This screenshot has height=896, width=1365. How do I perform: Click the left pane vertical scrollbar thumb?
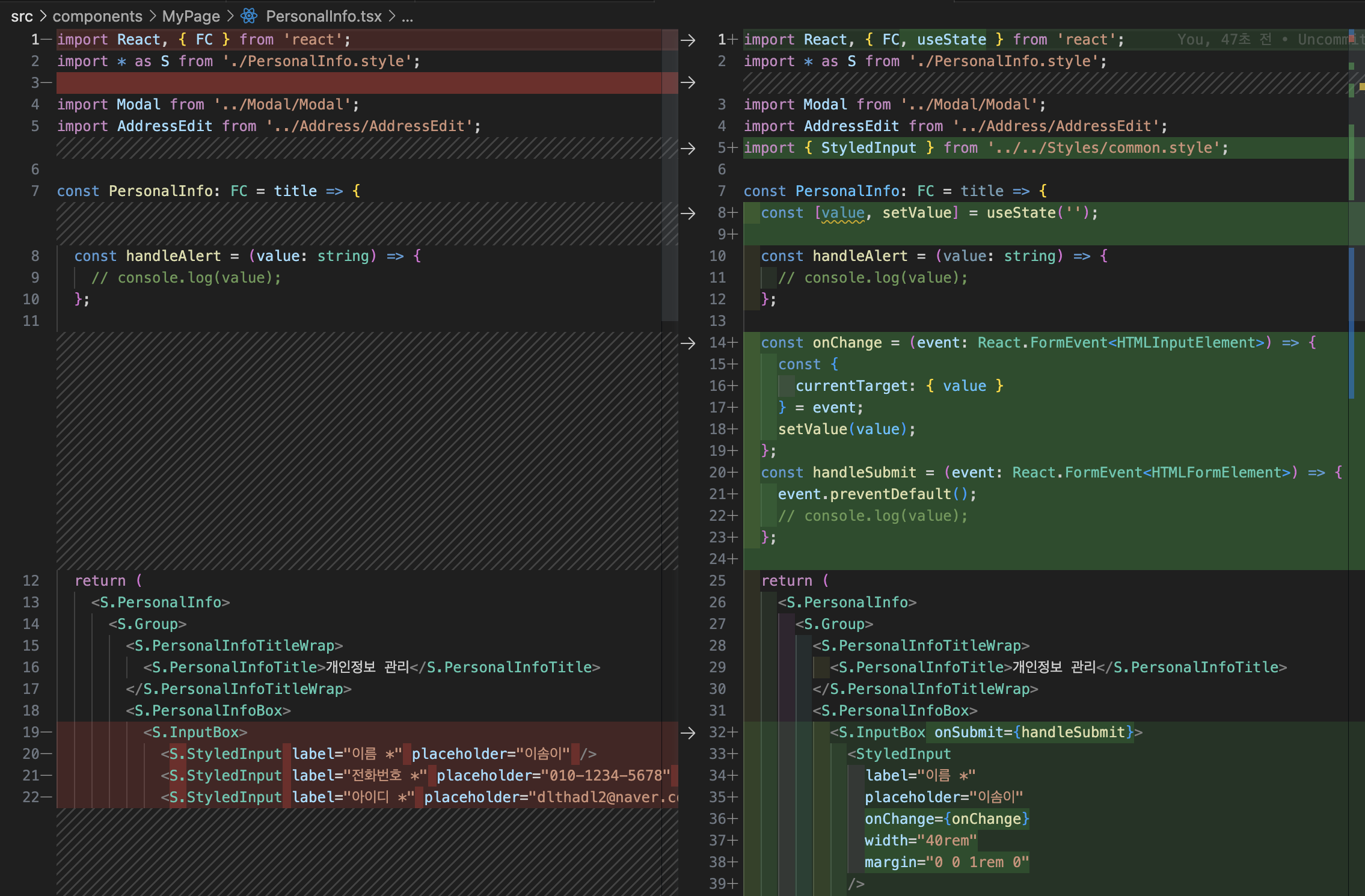tap(670, 174)
